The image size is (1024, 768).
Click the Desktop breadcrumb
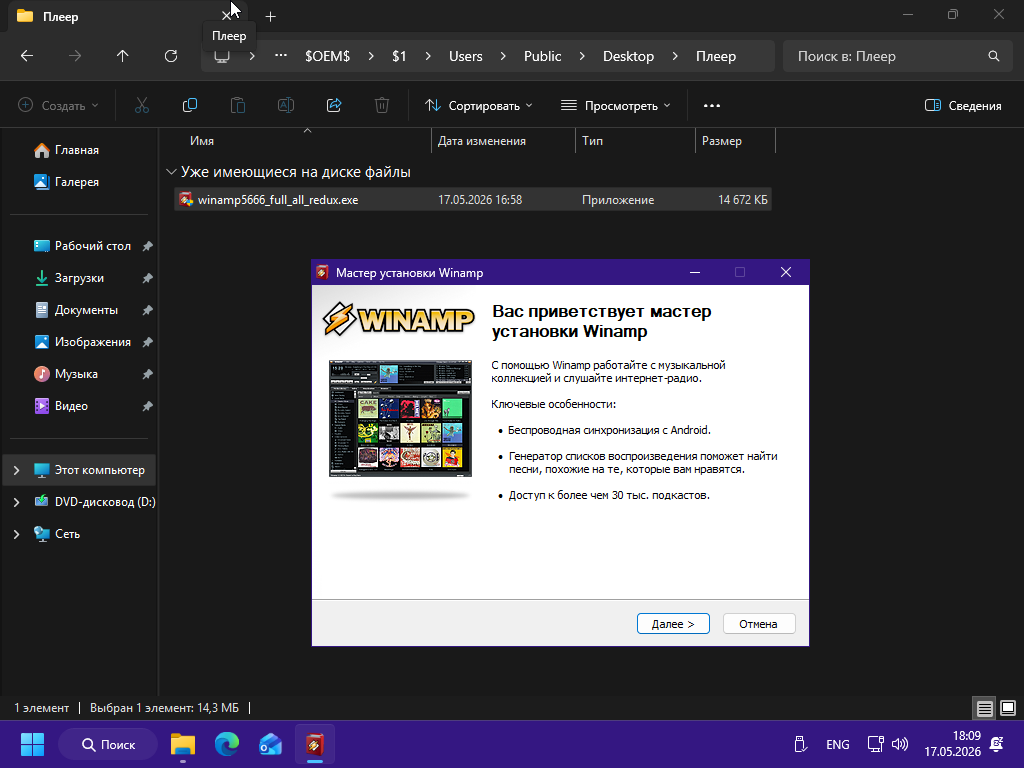coord(628,56)
